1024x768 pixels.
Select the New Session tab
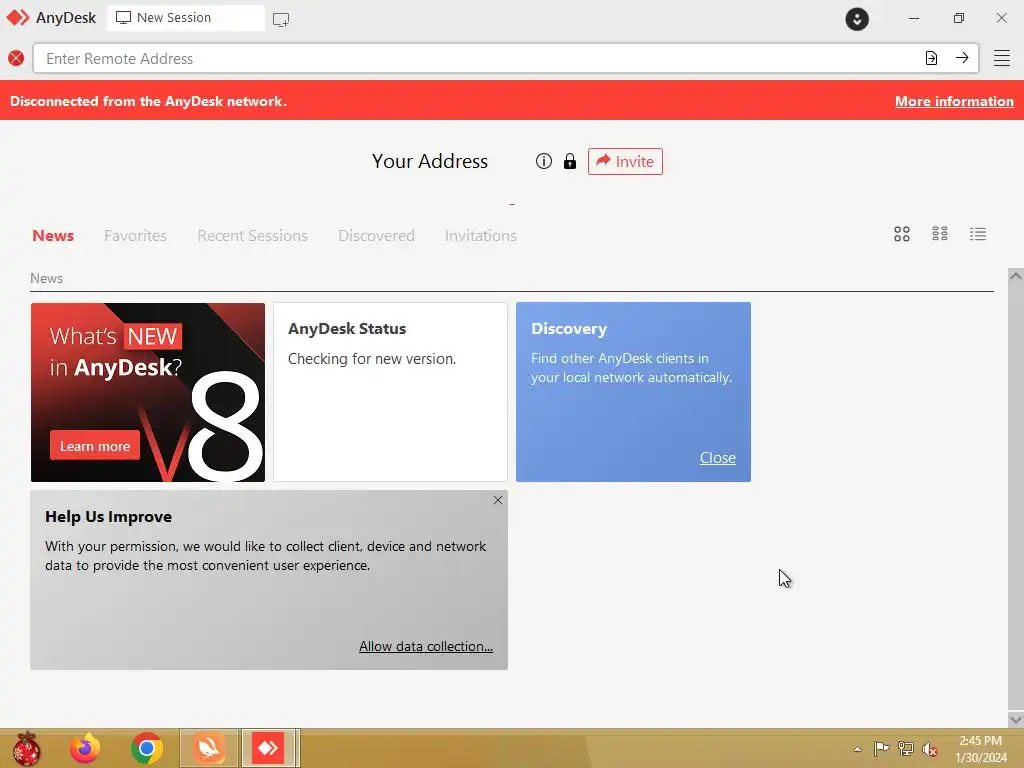tap(185, 18)
